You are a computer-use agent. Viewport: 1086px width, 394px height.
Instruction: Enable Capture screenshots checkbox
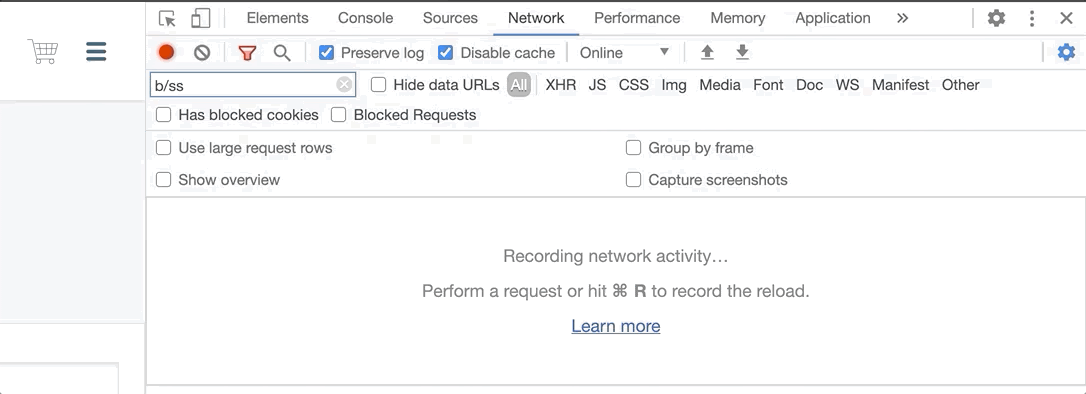pyautogui.click(x=633, y=180)
